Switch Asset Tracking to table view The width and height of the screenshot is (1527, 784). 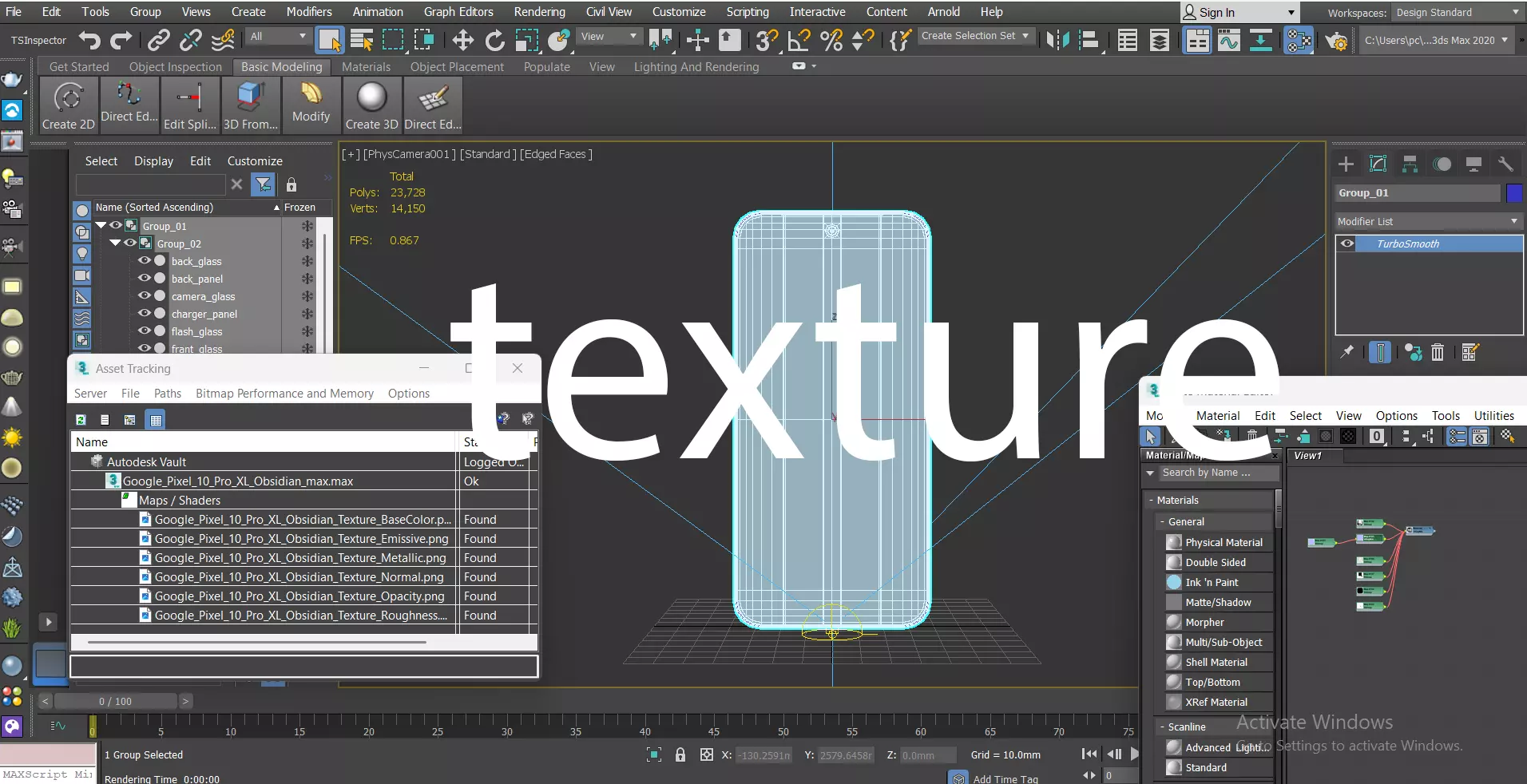coord(156,420)
